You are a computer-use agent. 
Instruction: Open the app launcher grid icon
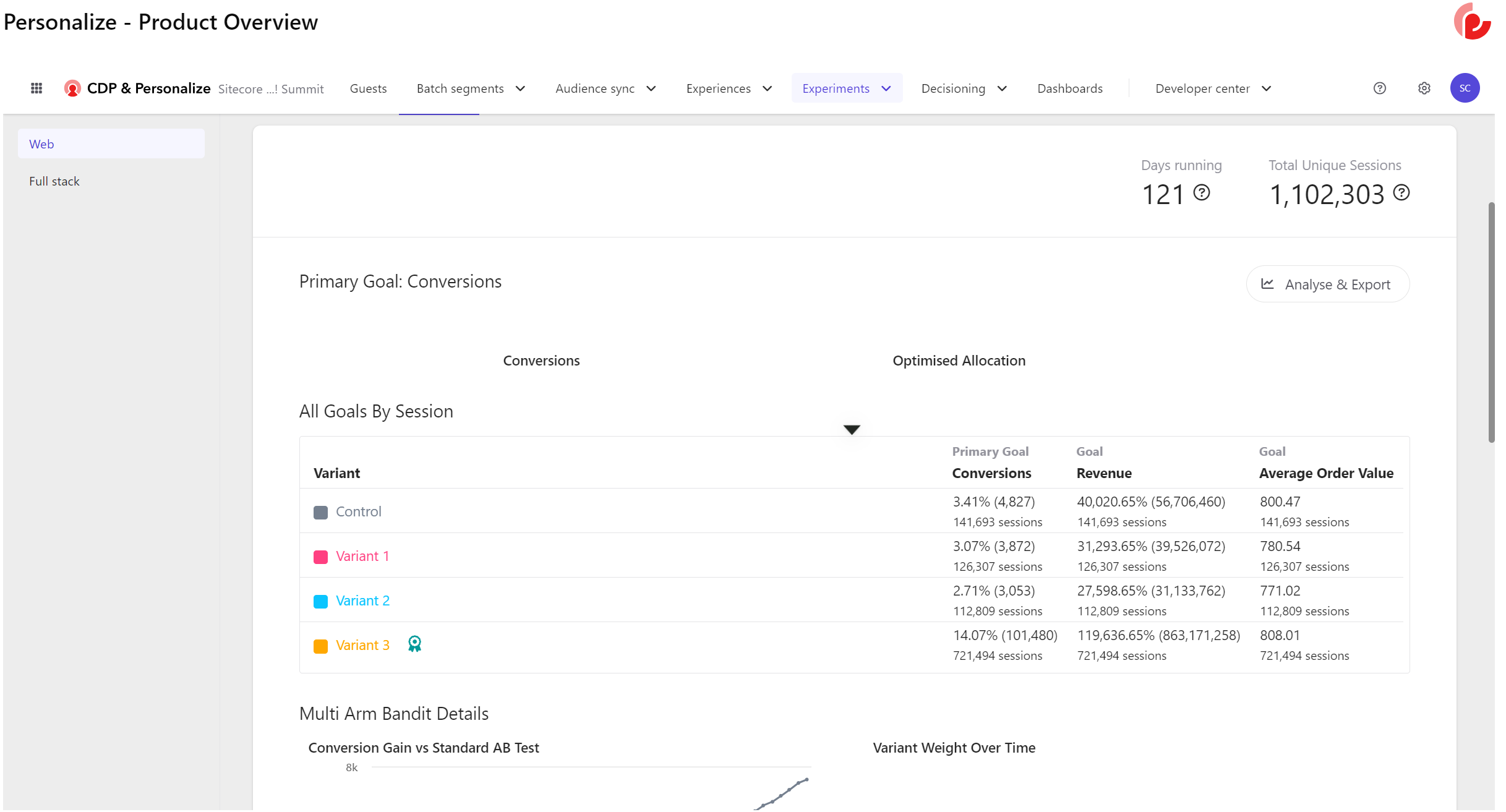click(x=36, y=88)
